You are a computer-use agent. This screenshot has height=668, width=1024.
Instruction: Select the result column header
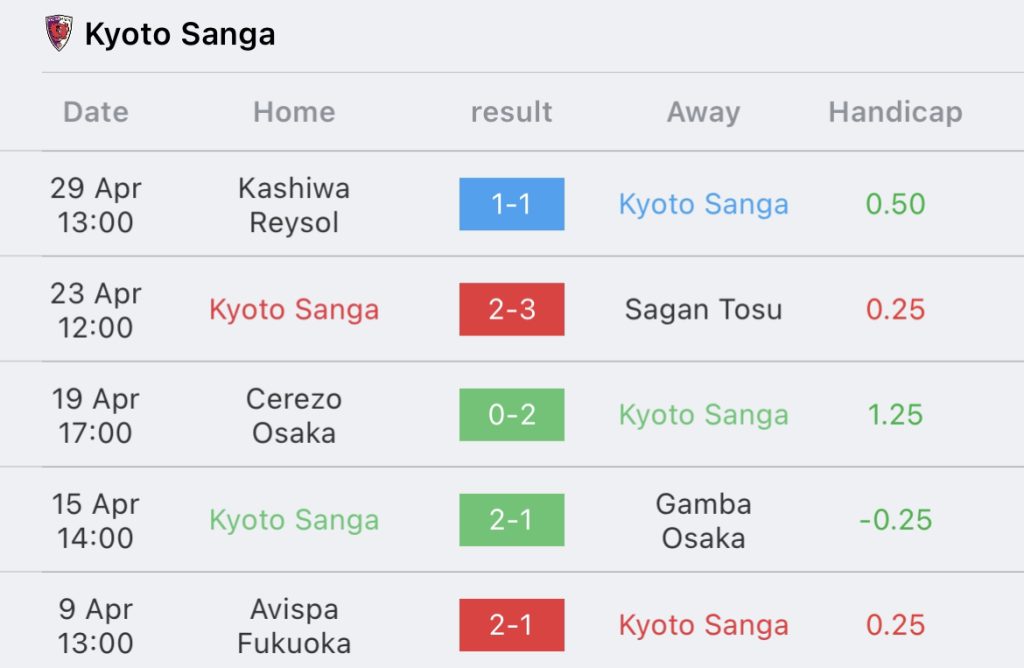(511, 112)
